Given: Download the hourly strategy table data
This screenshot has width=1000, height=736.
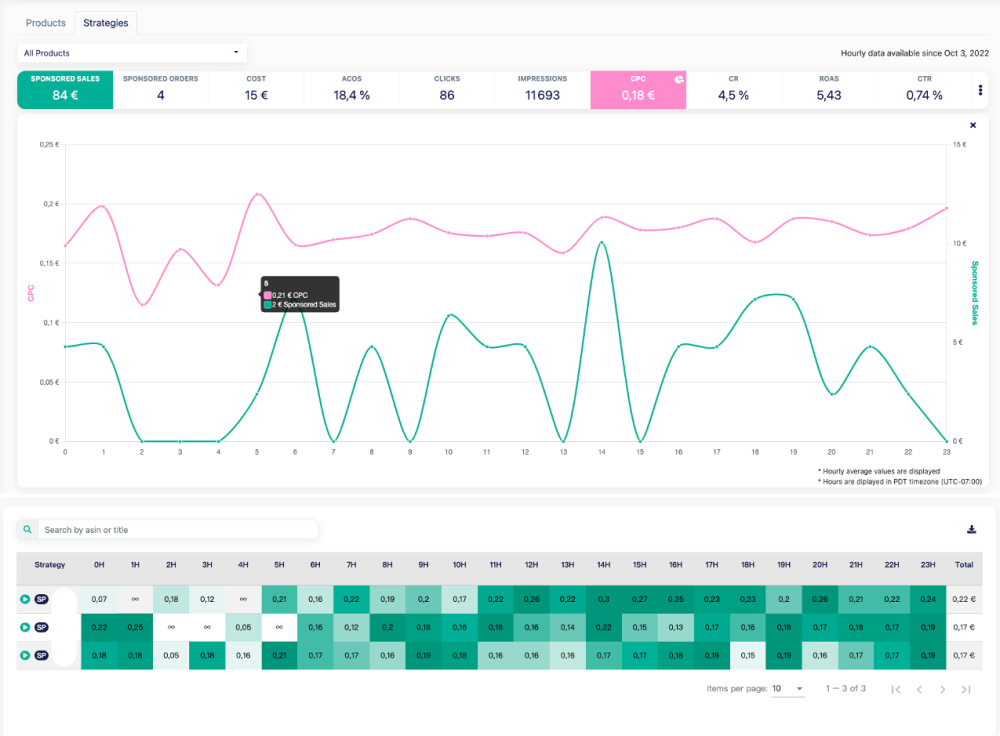Looking at the screenshot, I should [971, 530].
